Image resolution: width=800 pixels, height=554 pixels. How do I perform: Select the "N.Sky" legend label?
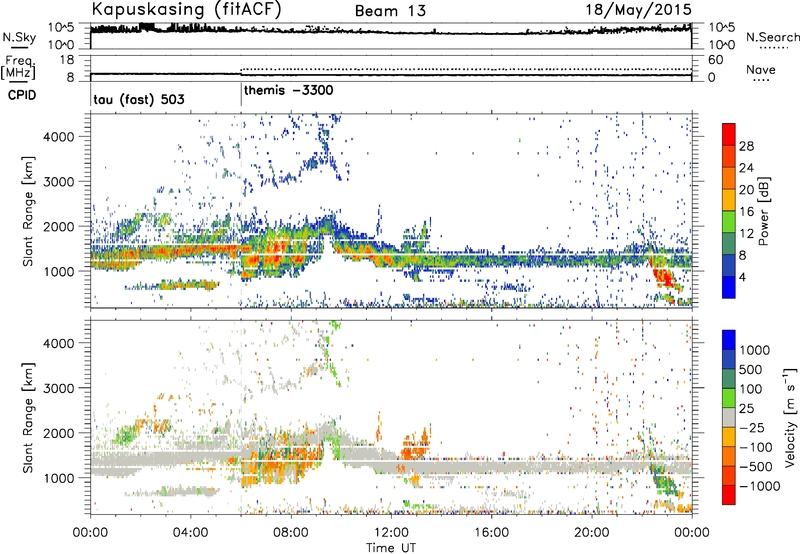pyautogui.click(x=19, y=37)
